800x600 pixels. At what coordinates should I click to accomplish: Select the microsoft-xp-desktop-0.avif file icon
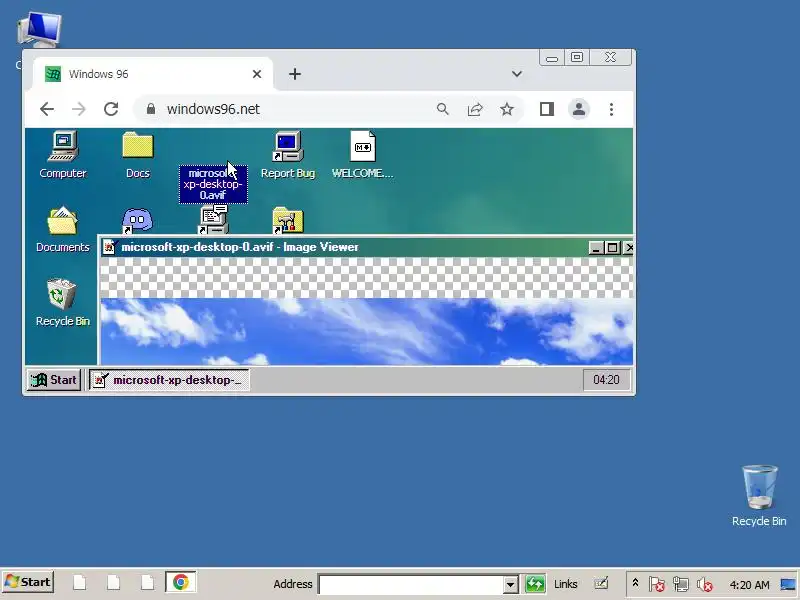tap(213, 184)
